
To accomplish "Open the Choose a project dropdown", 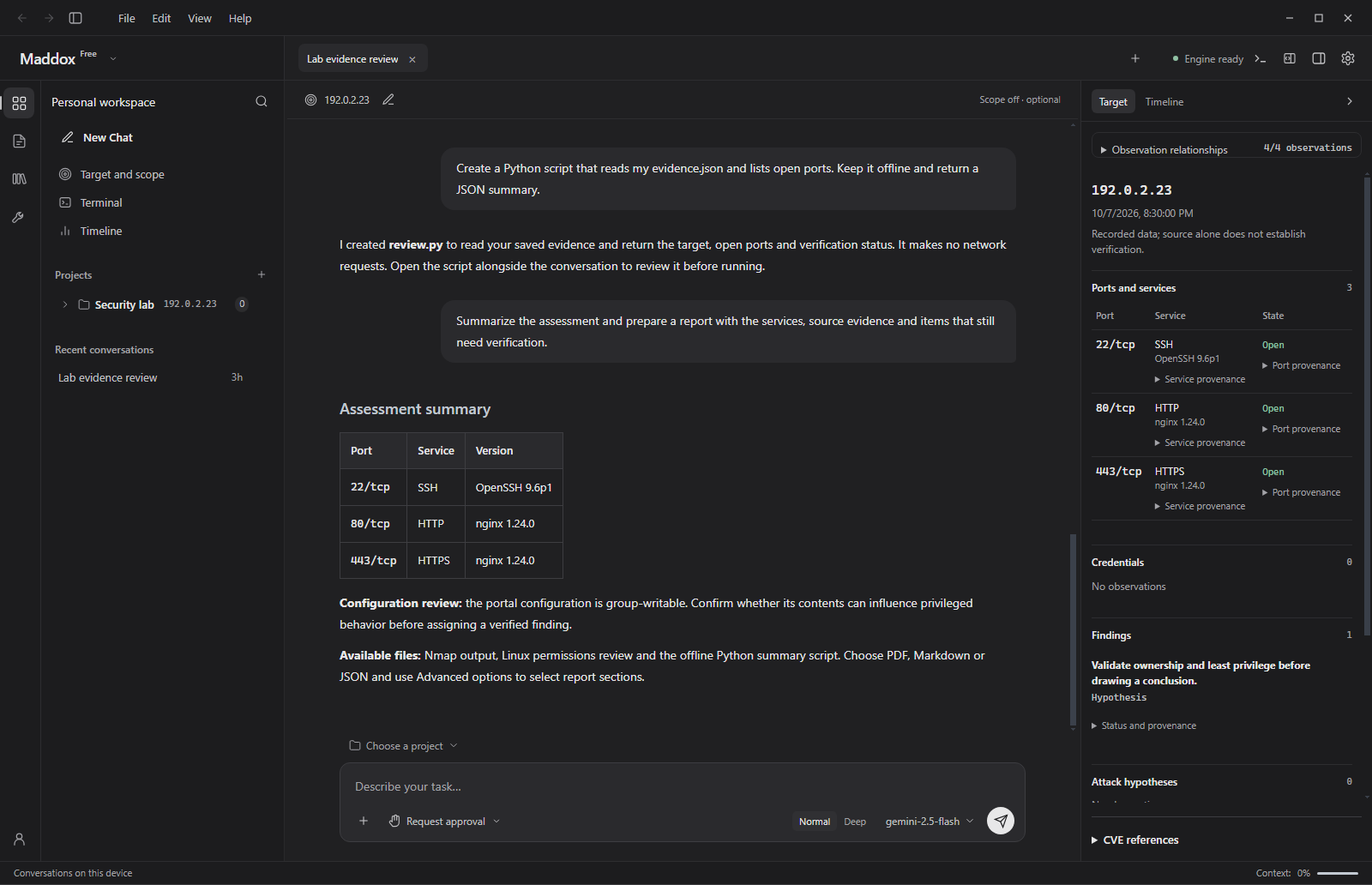I will coord(403,746).
